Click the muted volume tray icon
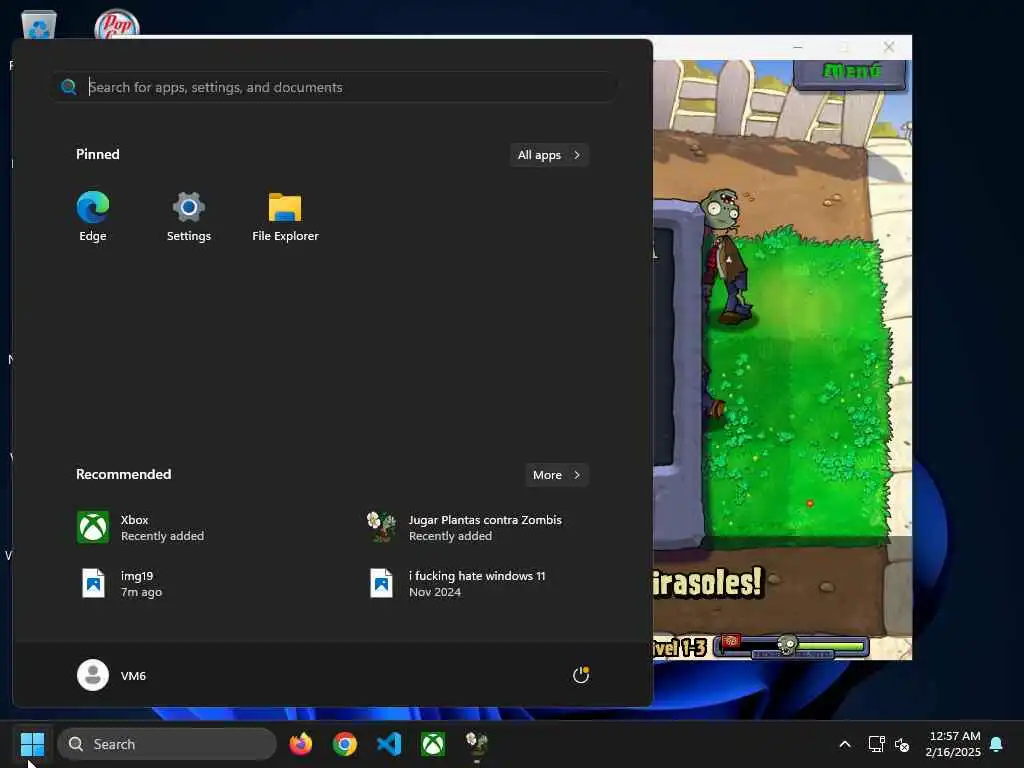Viewport: 1024px width, 768px height. point(902,744)
